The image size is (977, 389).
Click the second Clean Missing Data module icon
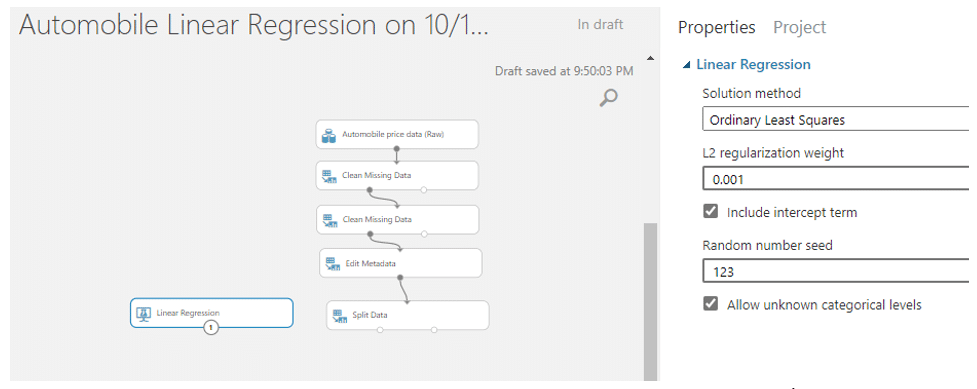(329, 220)
